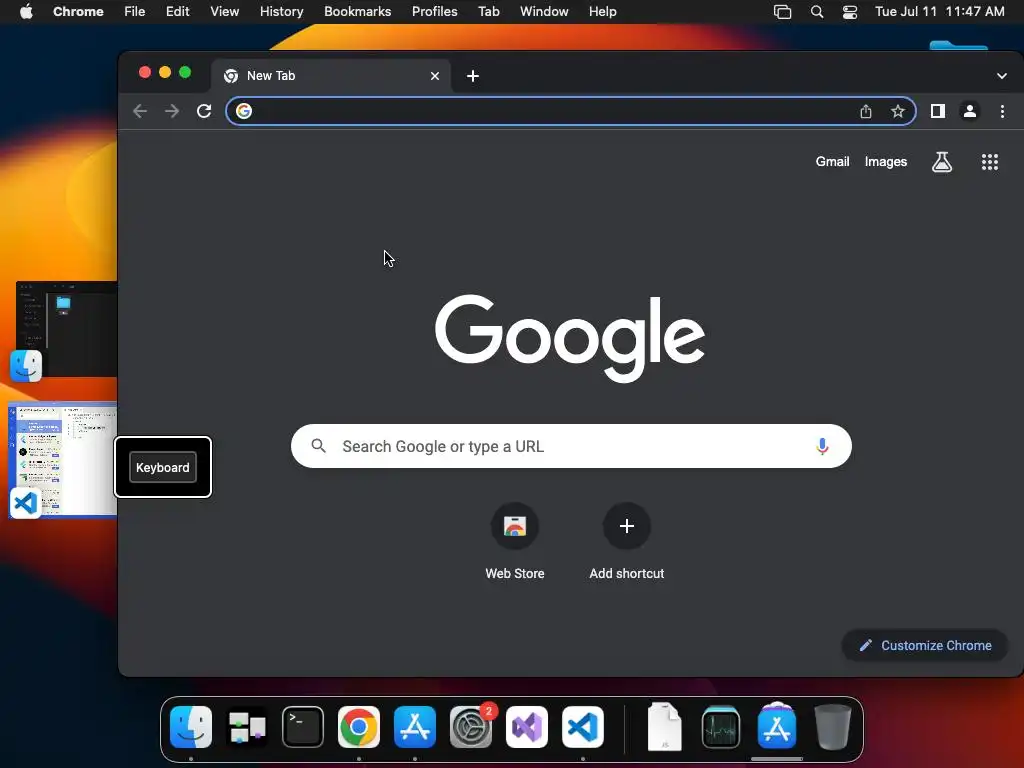Viewport: 1024px width, 768px height.
Task: Switch to VS Code window thumbnail
Action: pos(63,460)
